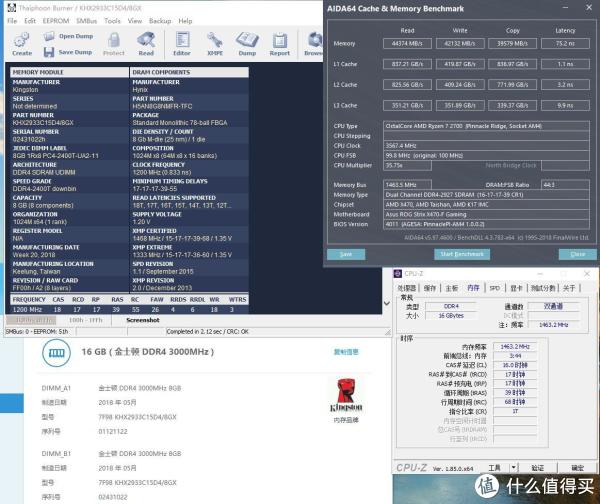Click the CPU Type field in AIDA64
600x504 pixels.
point(486,126)
